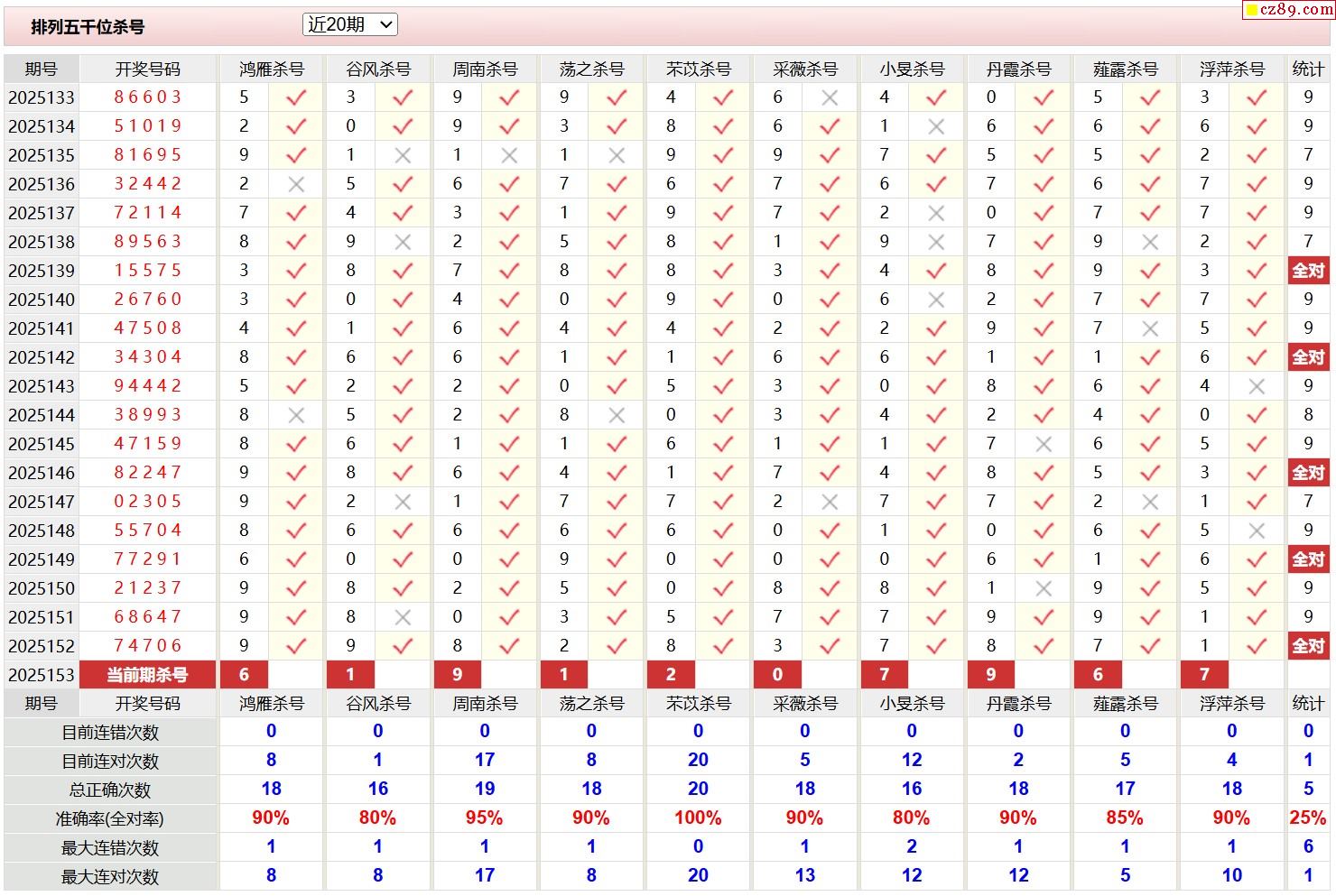Click winning number 0 2 3 0 5
1336x896 pixels.
point(147,502)
